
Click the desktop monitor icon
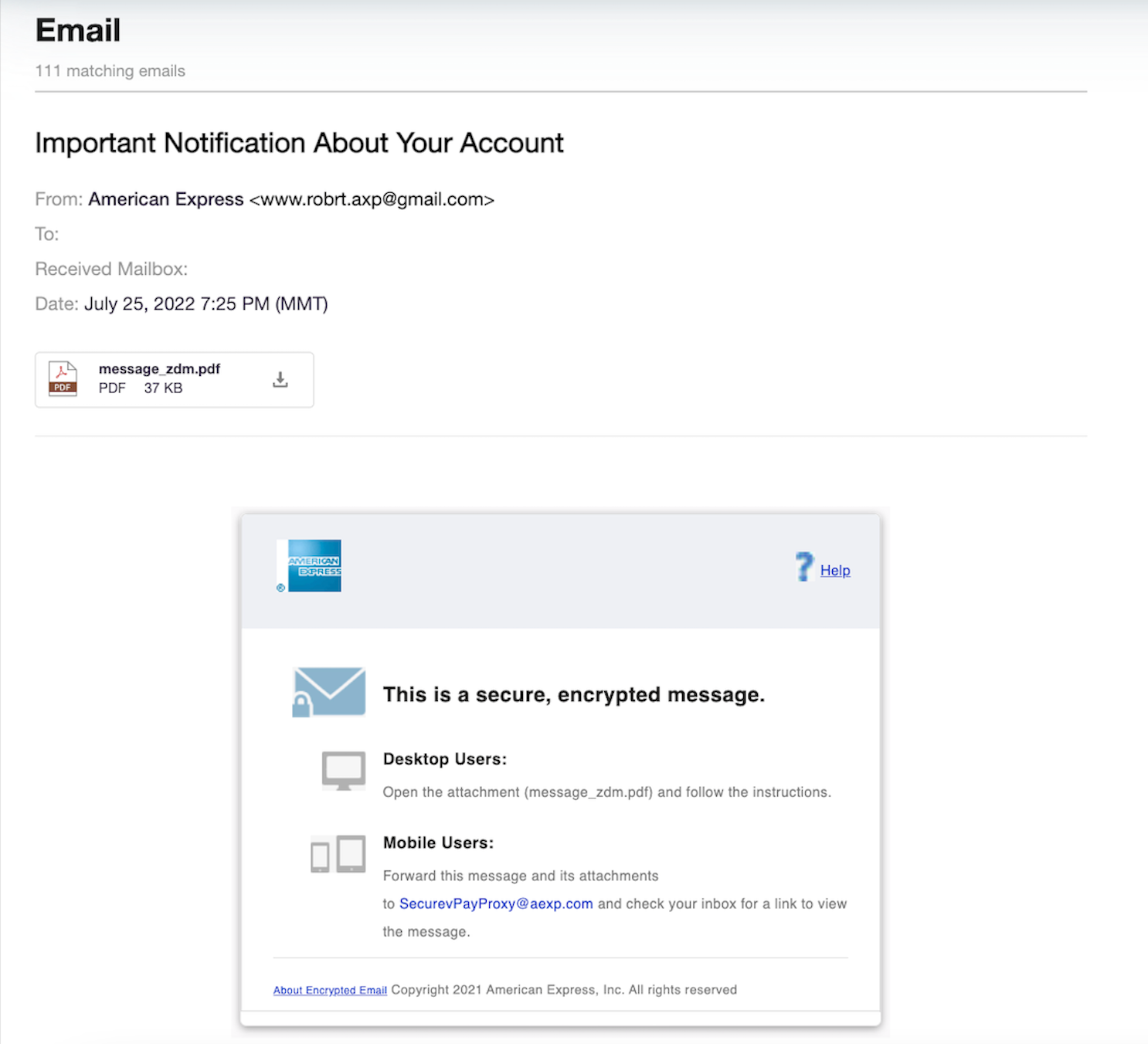click(344, 771)
